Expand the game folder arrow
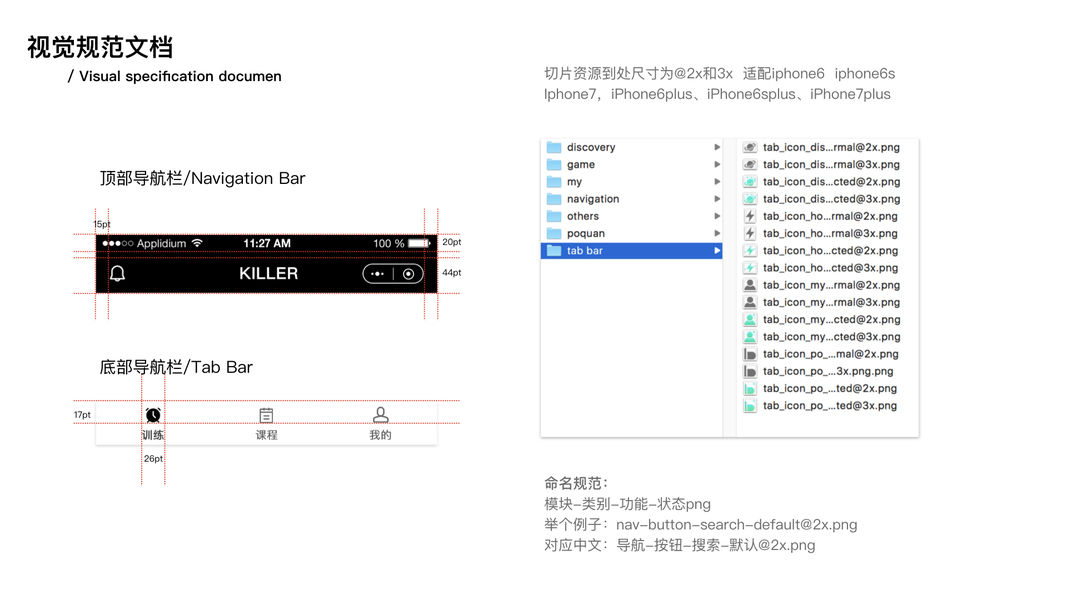This screenshot has height=600, width=1067. 717,165
